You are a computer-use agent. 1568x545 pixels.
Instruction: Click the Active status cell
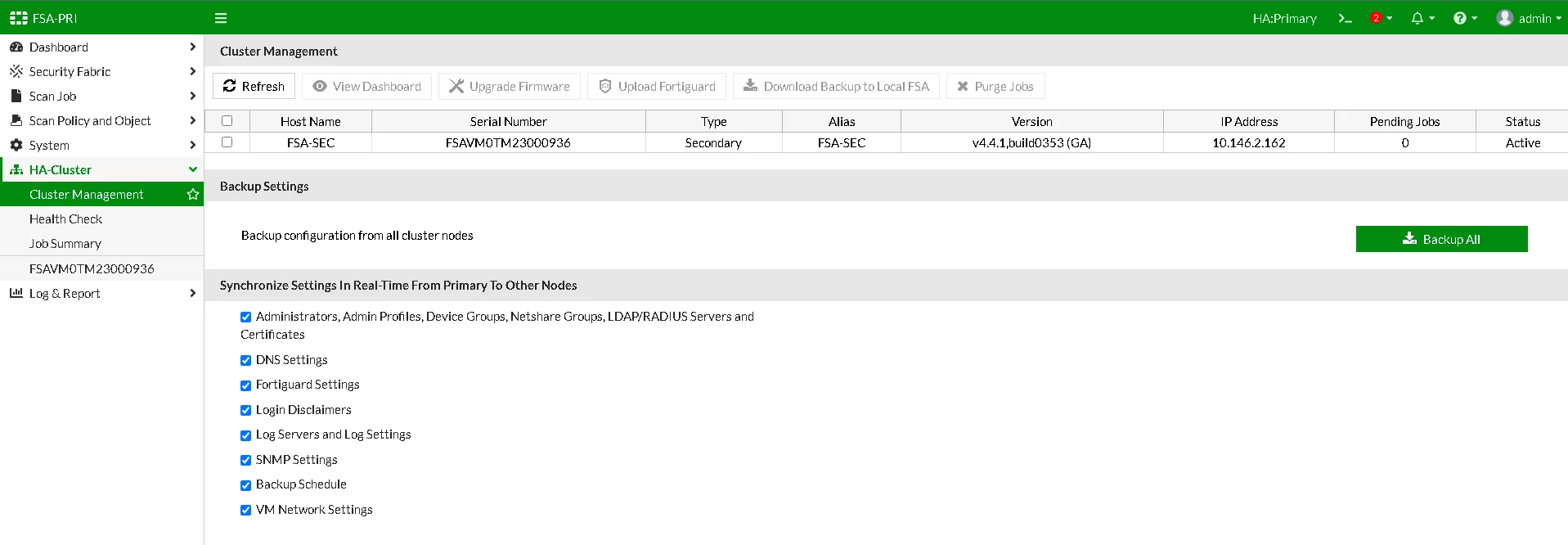coord(1523,142)
